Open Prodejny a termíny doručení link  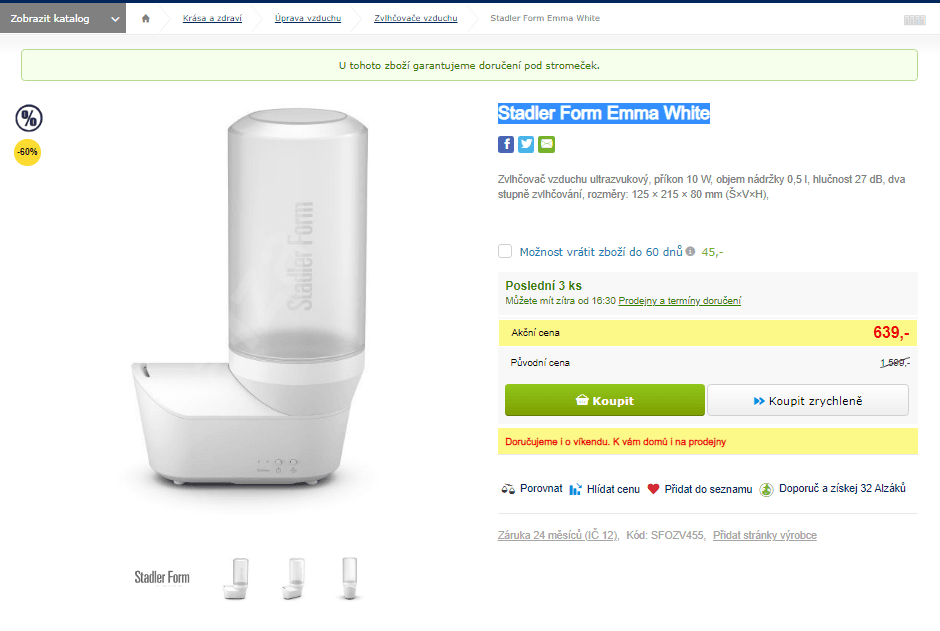pyautogui.click(x=680, y=301)
